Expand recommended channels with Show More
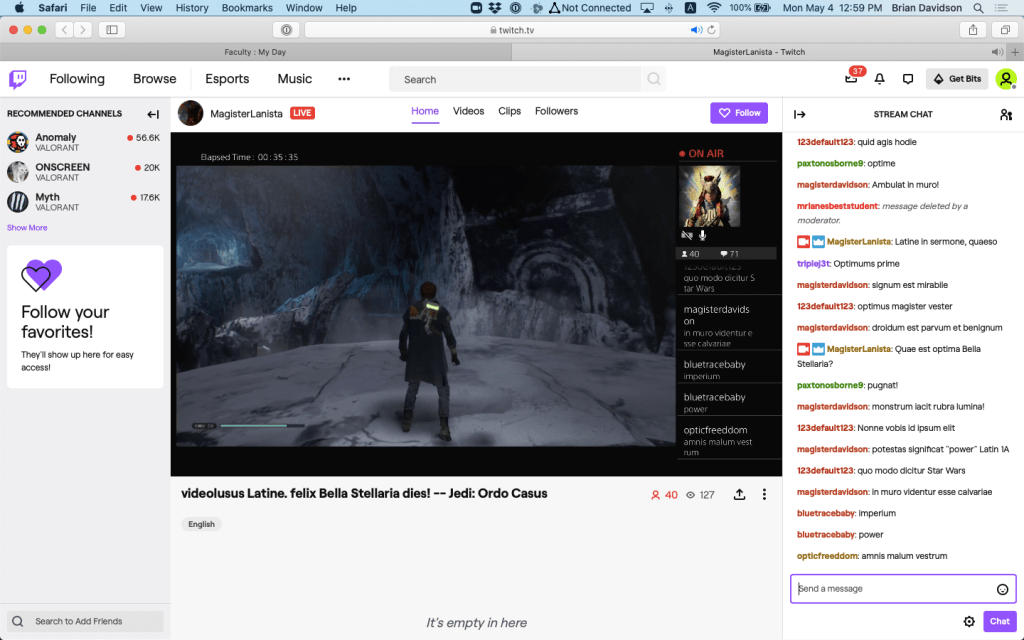This screenshot has height=640, width=1024. click(27, 228)
